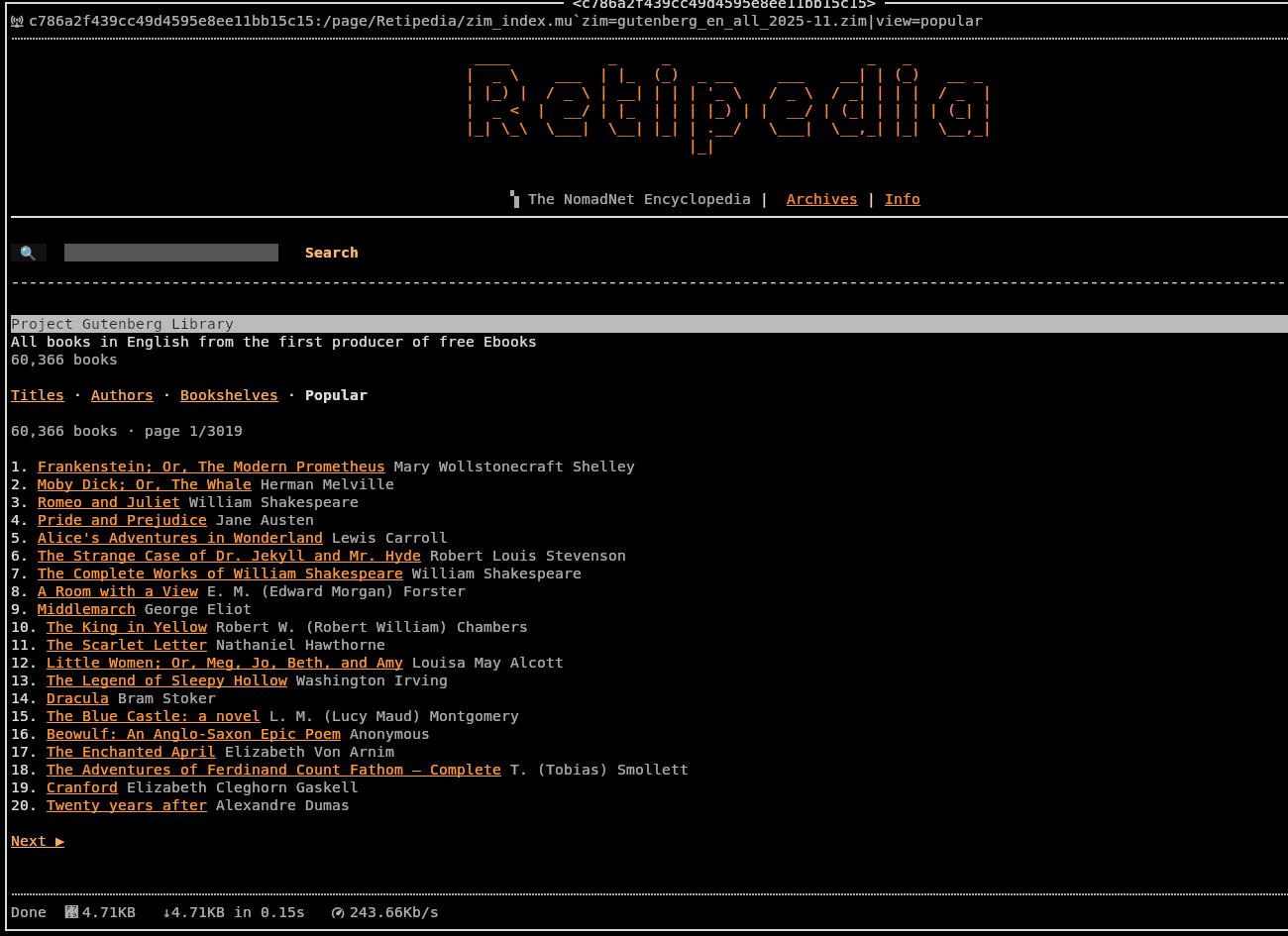Open the Info link
The image size is (1288, 936).
903,199
